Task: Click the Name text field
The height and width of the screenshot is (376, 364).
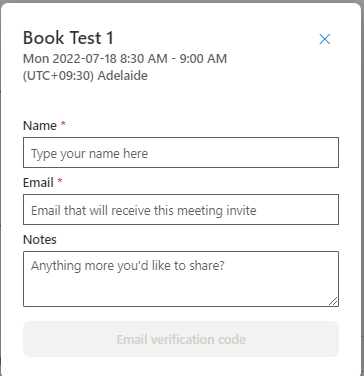Action: [x=181, y=152]
